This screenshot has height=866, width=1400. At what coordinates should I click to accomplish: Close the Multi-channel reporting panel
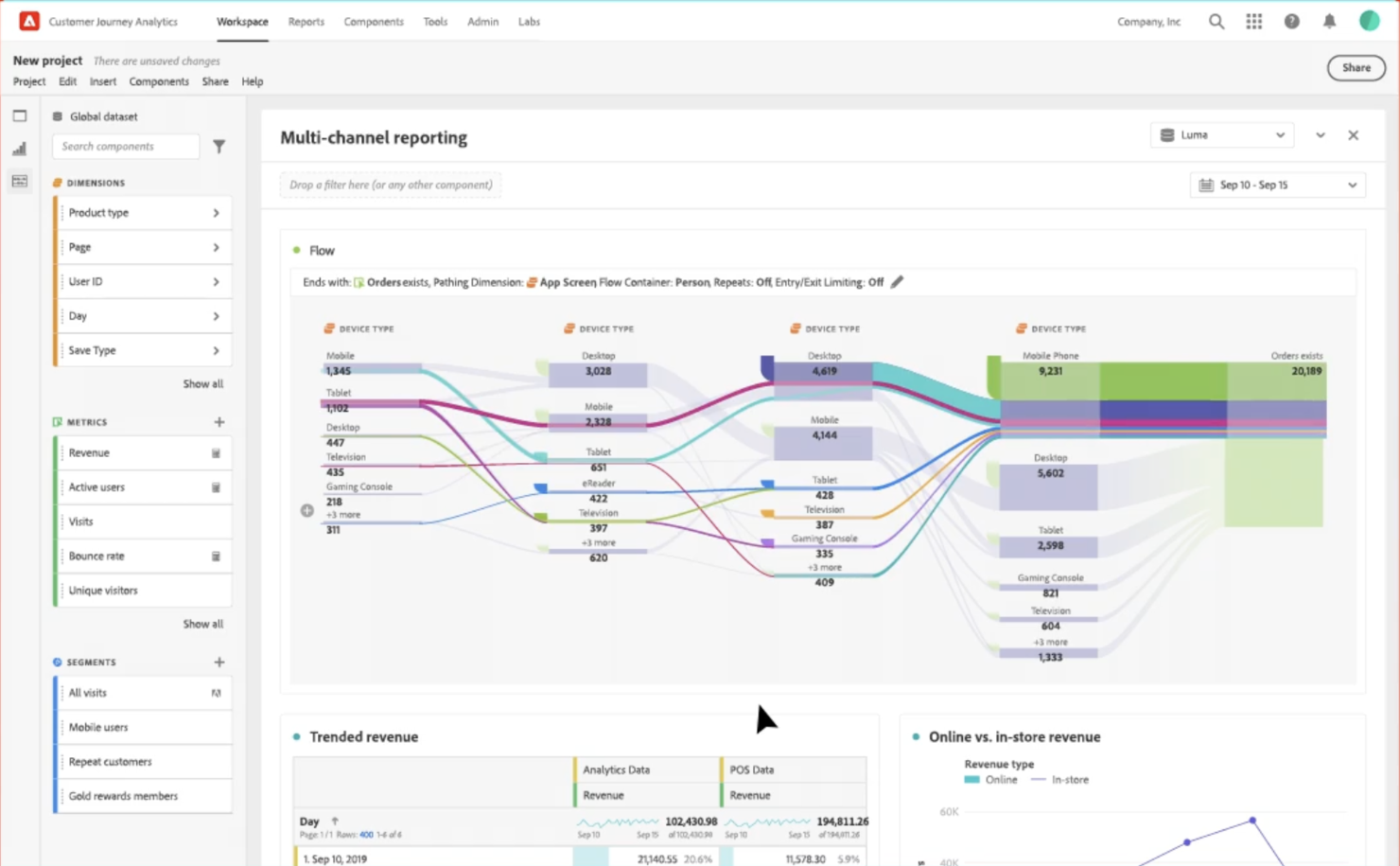[1354, 135]
